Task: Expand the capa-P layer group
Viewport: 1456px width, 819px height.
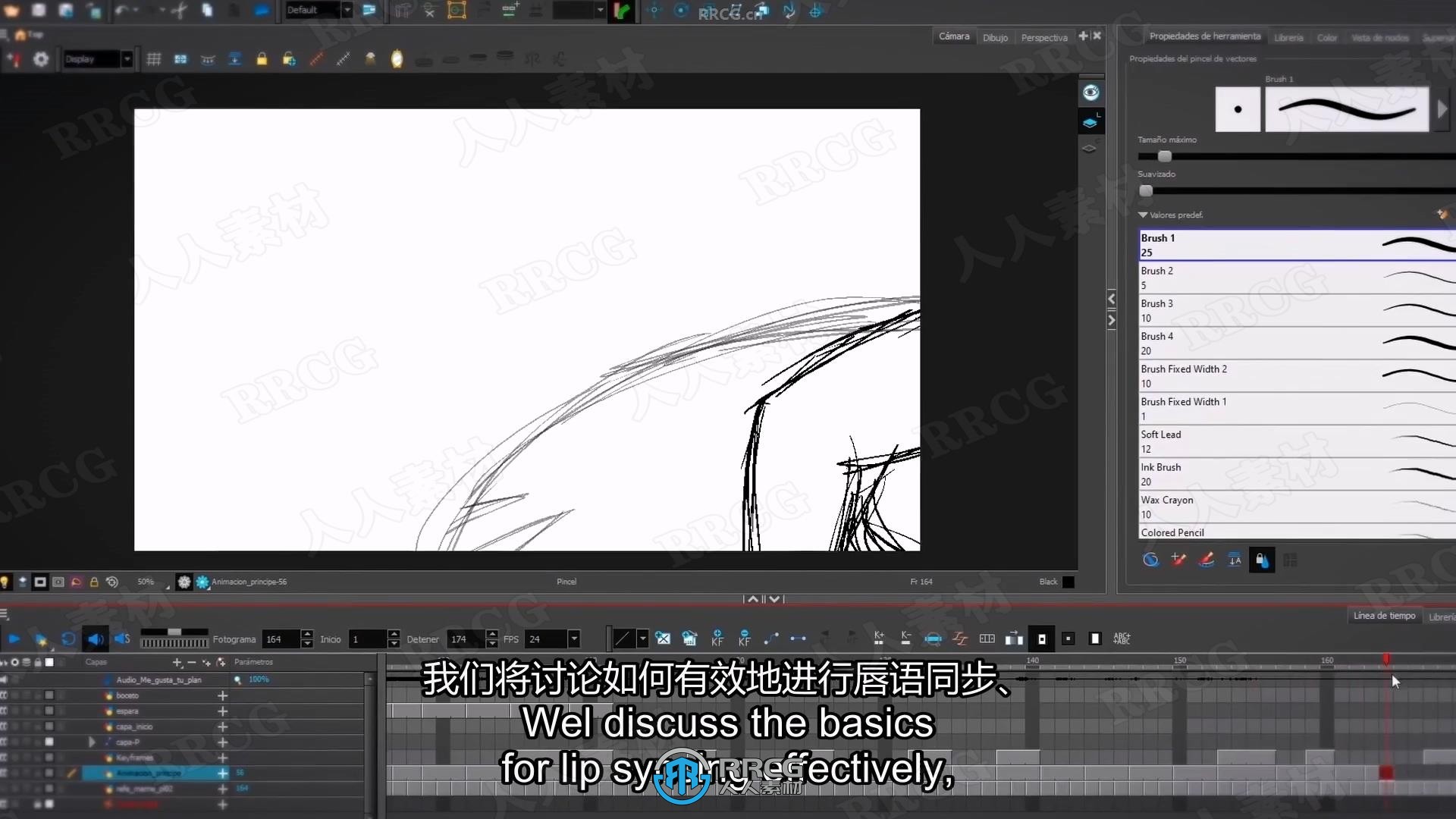Action: (91, 742)
